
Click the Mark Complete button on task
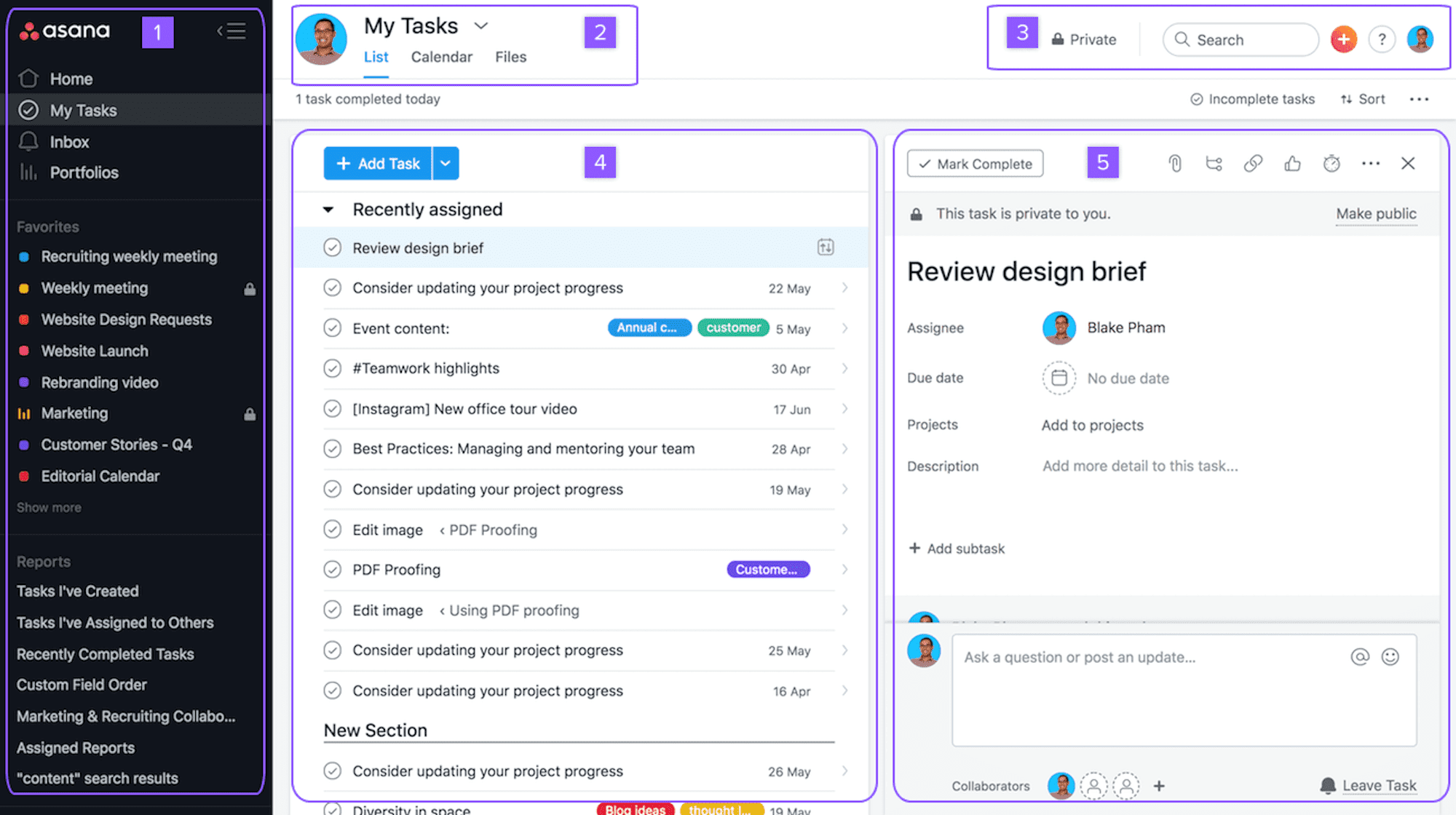(974, 163)
